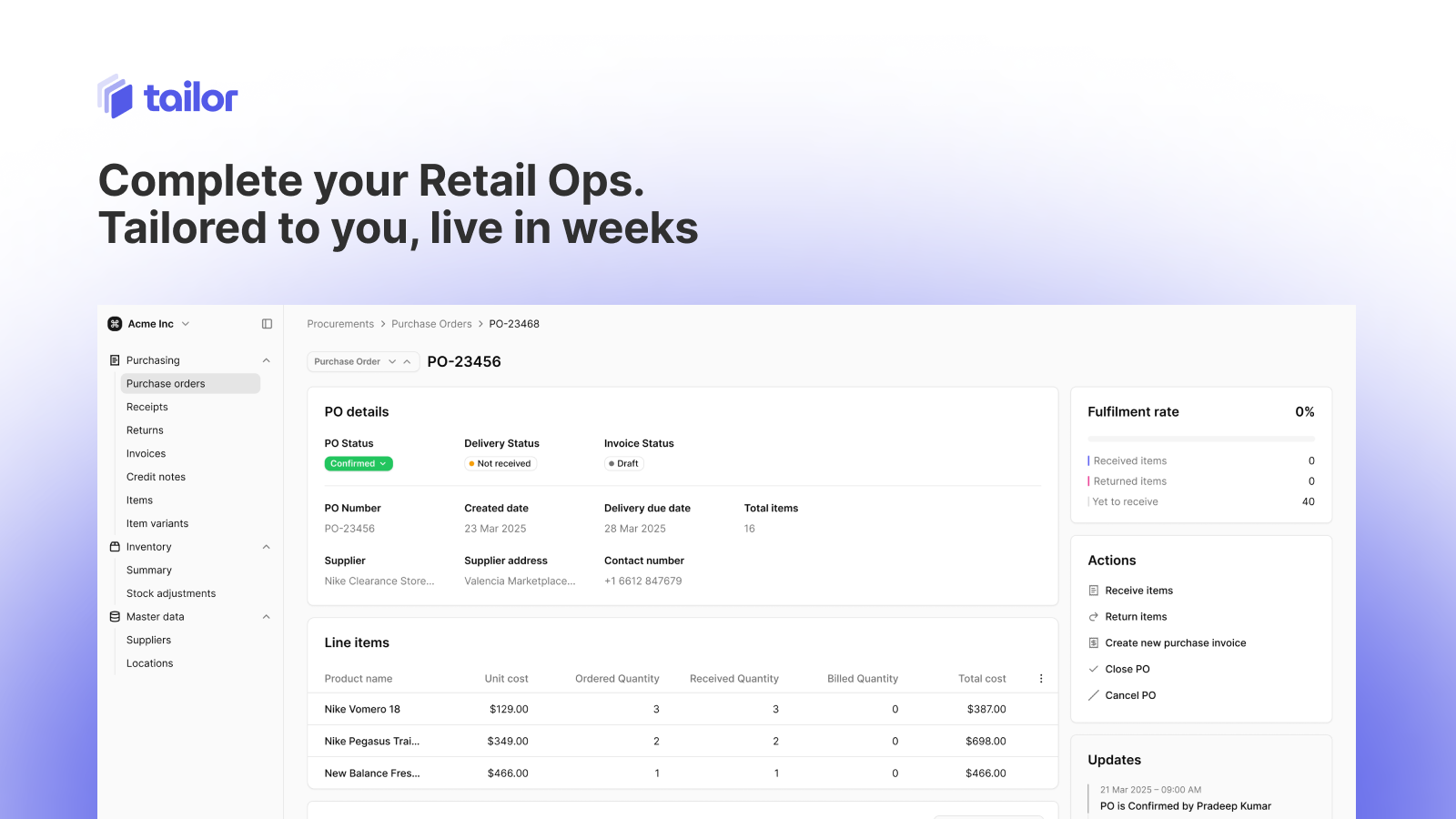1456x819 pixels.
Task: Collapse the Master data section
Action: tap(266, 617)
